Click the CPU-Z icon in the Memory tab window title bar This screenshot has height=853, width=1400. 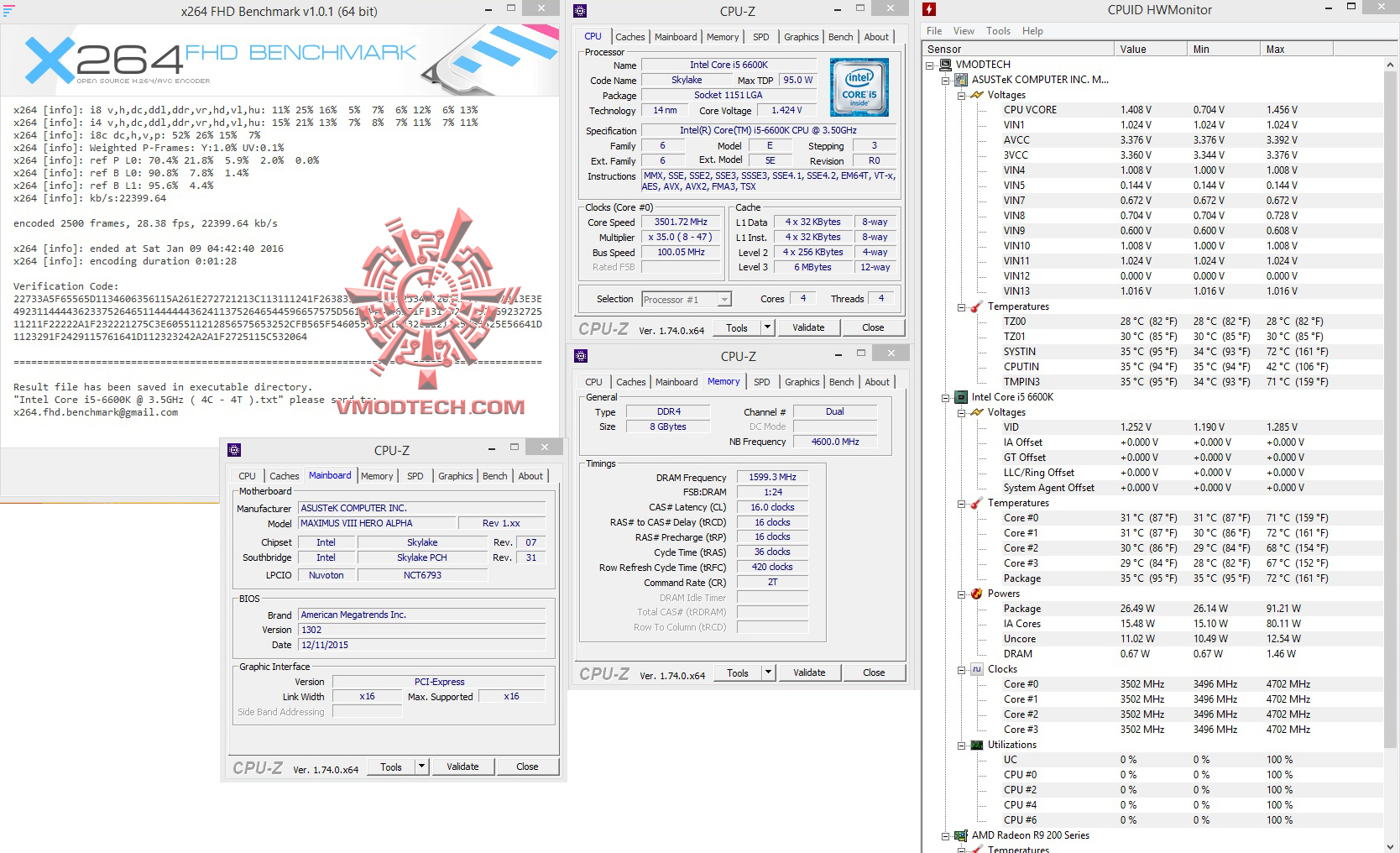coord(581,356)
